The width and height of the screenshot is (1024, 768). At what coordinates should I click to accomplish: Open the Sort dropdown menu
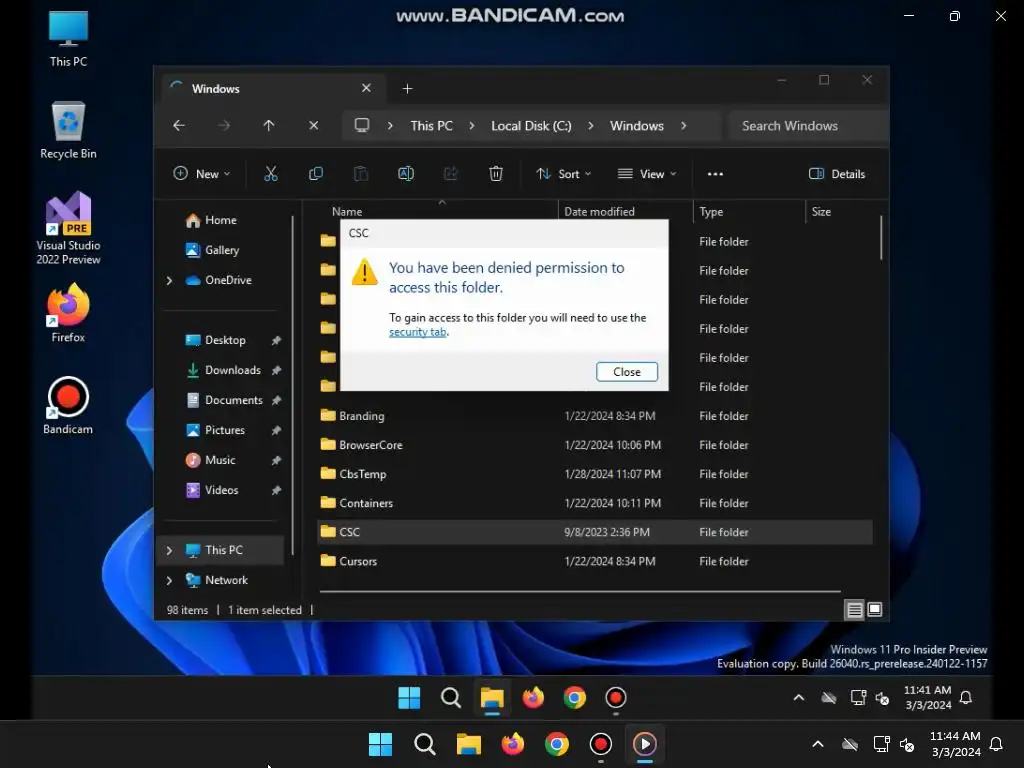click(x=564, y=174)
